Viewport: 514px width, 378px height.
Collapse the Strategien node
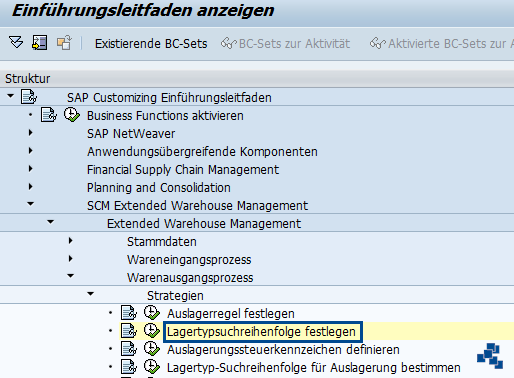pos(91,294)
